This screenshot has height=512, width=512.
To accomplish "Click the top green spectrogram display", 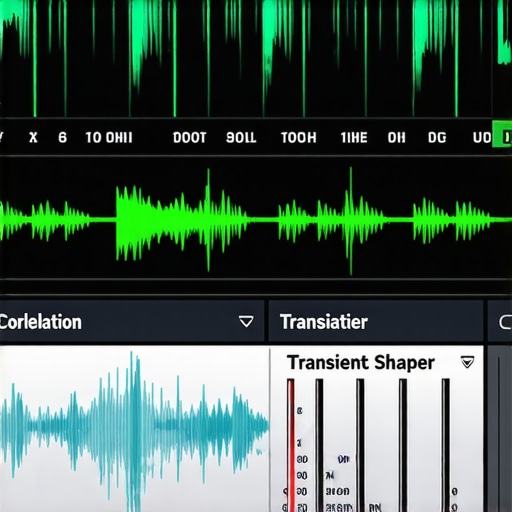I will 256,58.
